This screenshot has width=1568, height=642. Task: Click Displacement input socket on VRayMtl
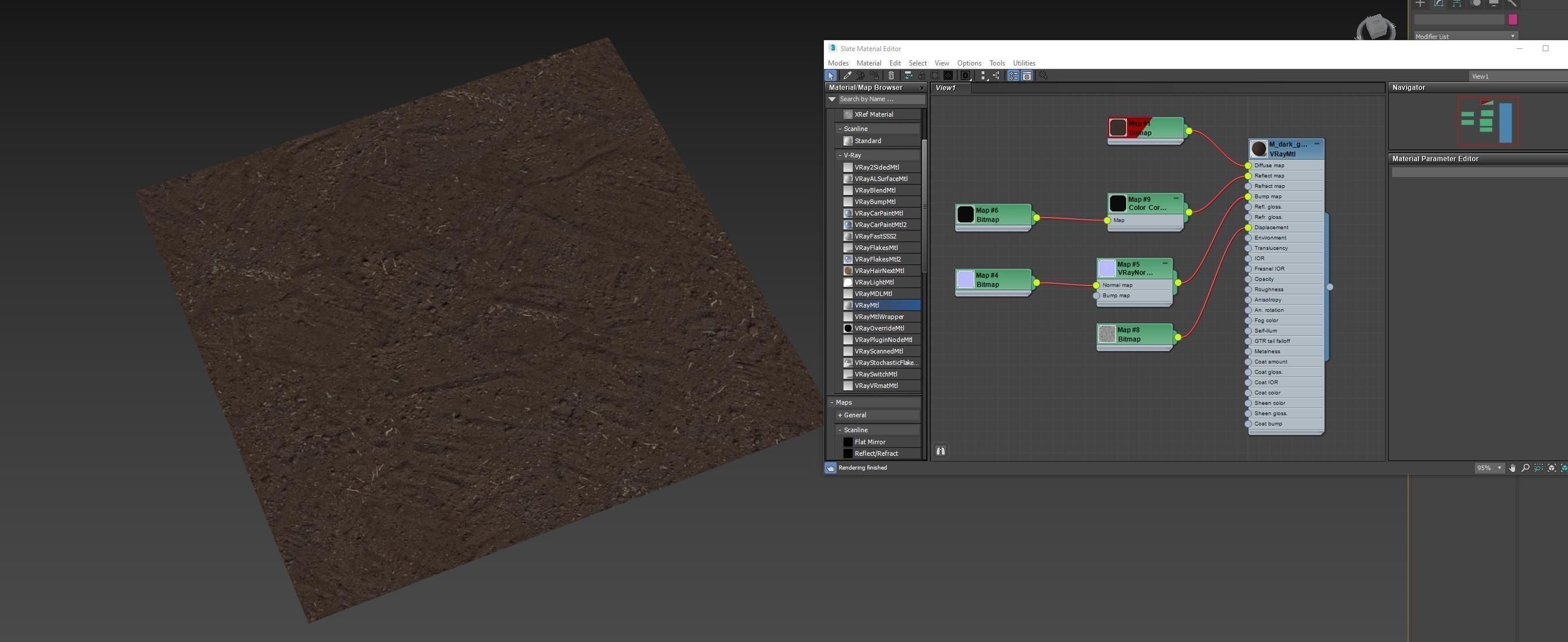pos(1248,228)
